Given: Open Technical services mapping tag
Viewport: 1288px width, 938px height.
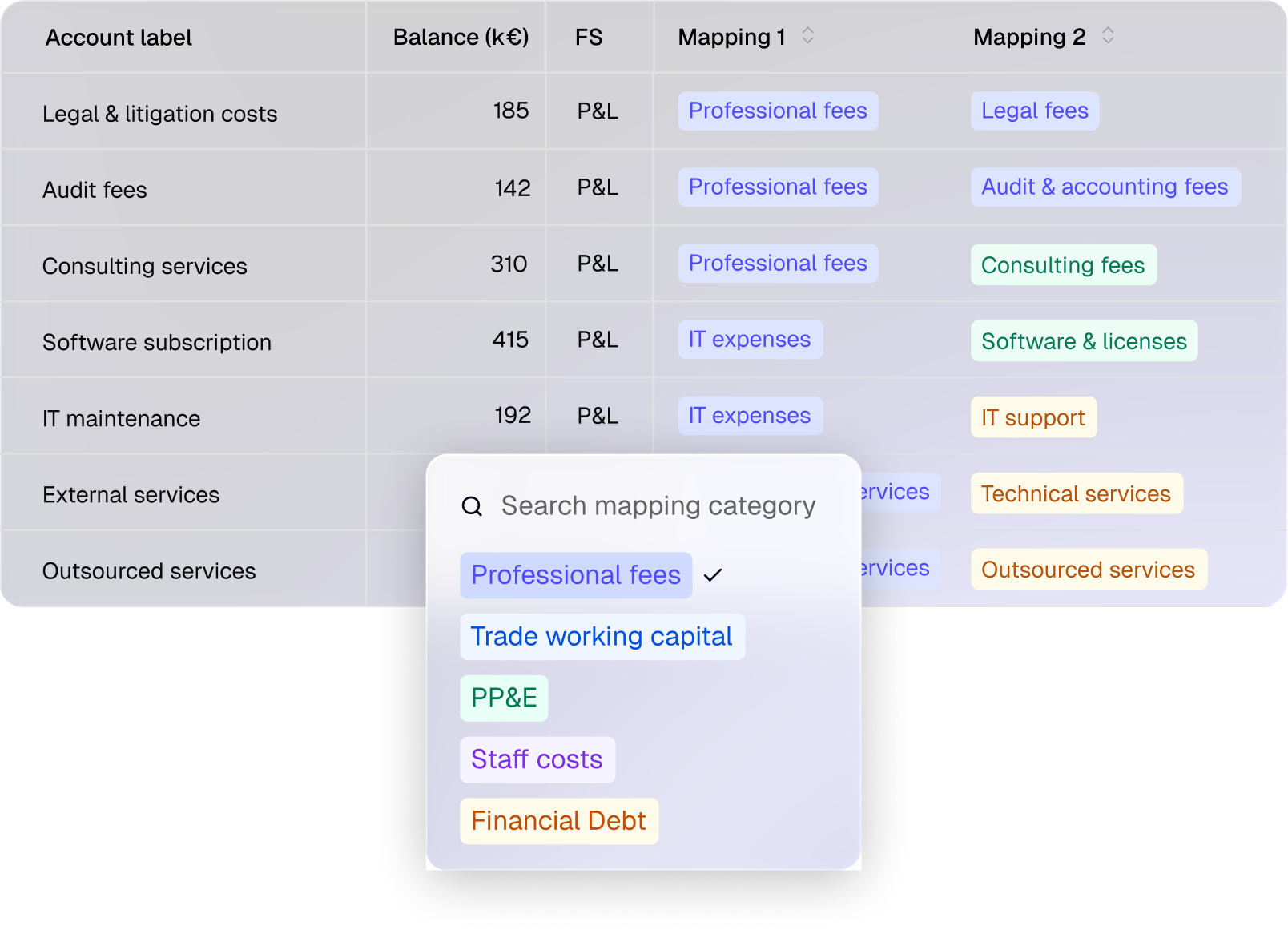Looking at the screenshot, I should point(1077,493).
